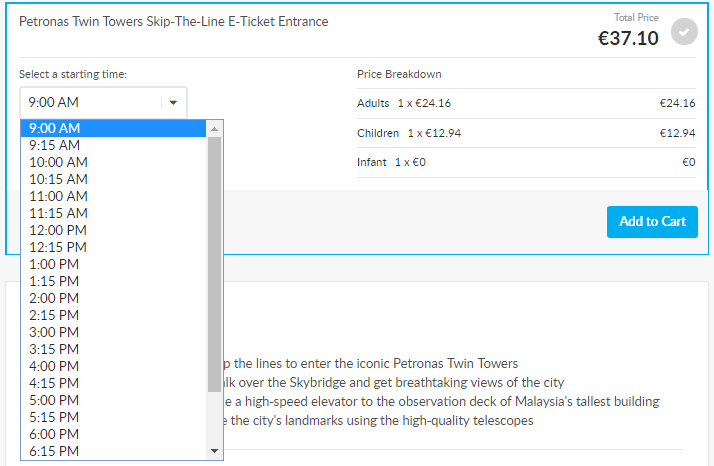Select the 4:00 PM time
The image size is (714, 466).
click(113, 366)
